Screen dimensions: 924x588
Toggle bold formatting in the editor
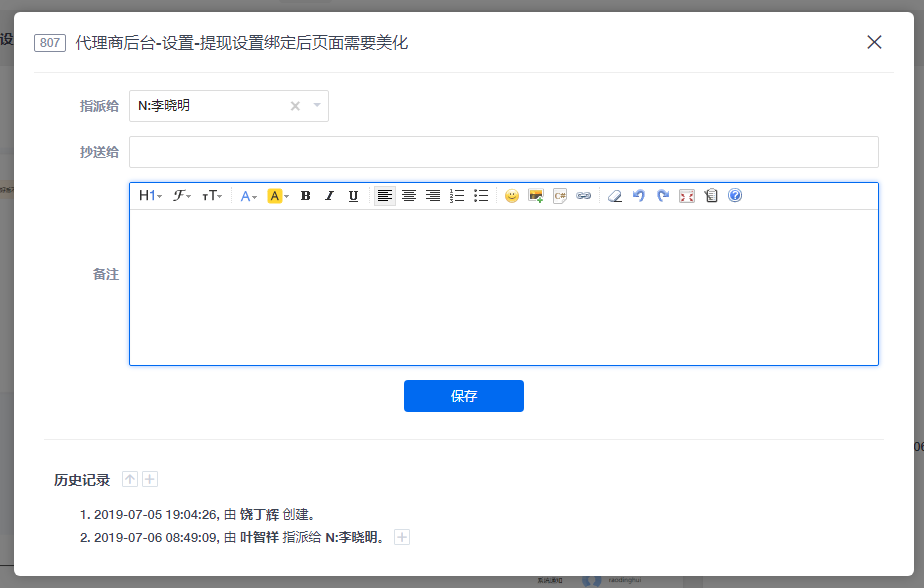coord(306,196)
